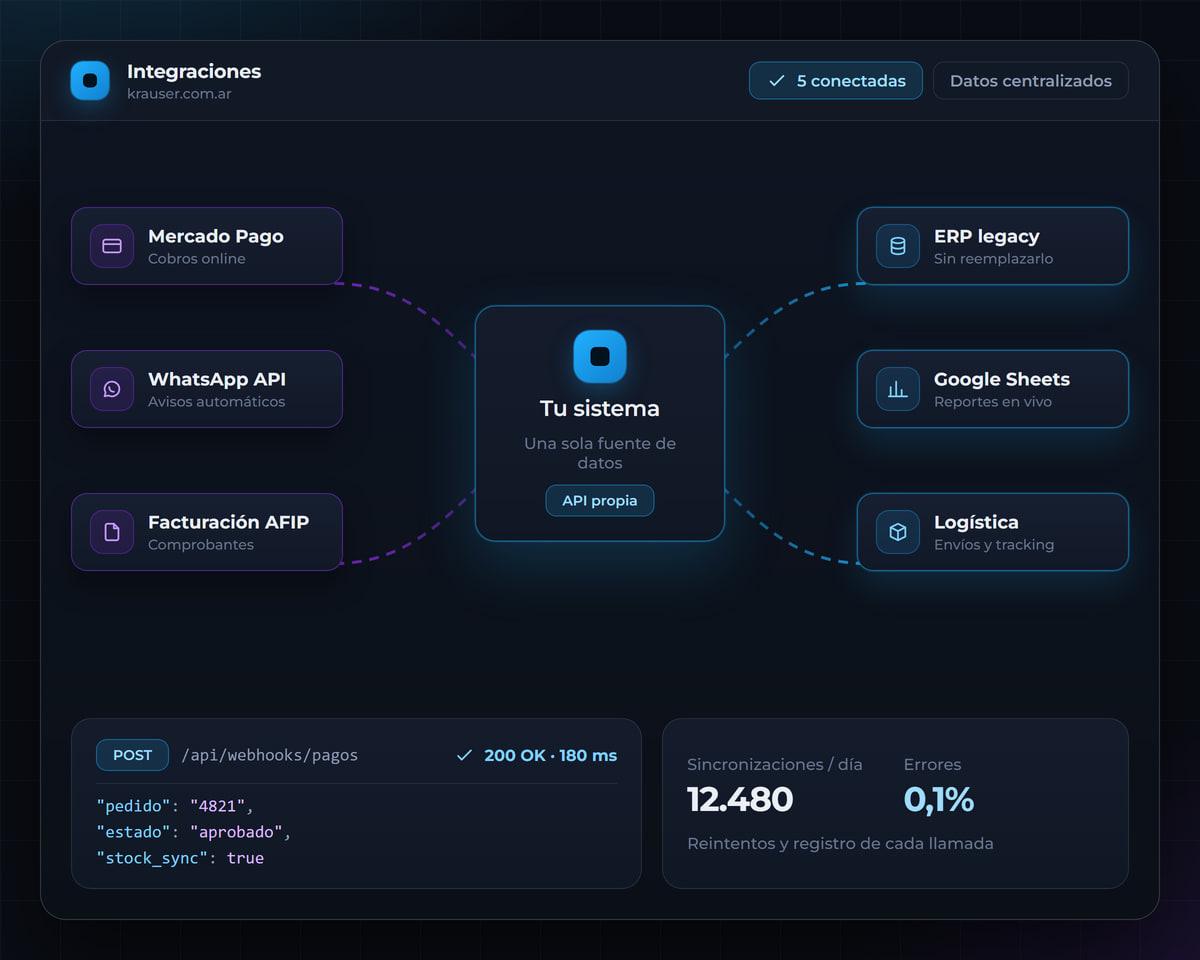Screen dimensions: 1200x960
Task: Click Una sola fuente de datos text
Action: tap(600, 453)
